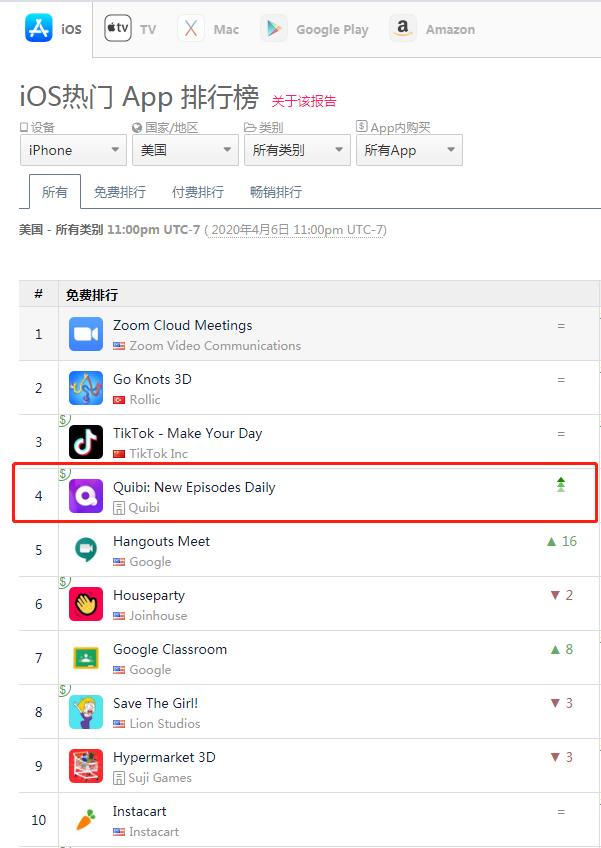The width and height of the screenshot is (601, 848).
Task: Click the Instacart carrot icon
Action: [84, 821]
